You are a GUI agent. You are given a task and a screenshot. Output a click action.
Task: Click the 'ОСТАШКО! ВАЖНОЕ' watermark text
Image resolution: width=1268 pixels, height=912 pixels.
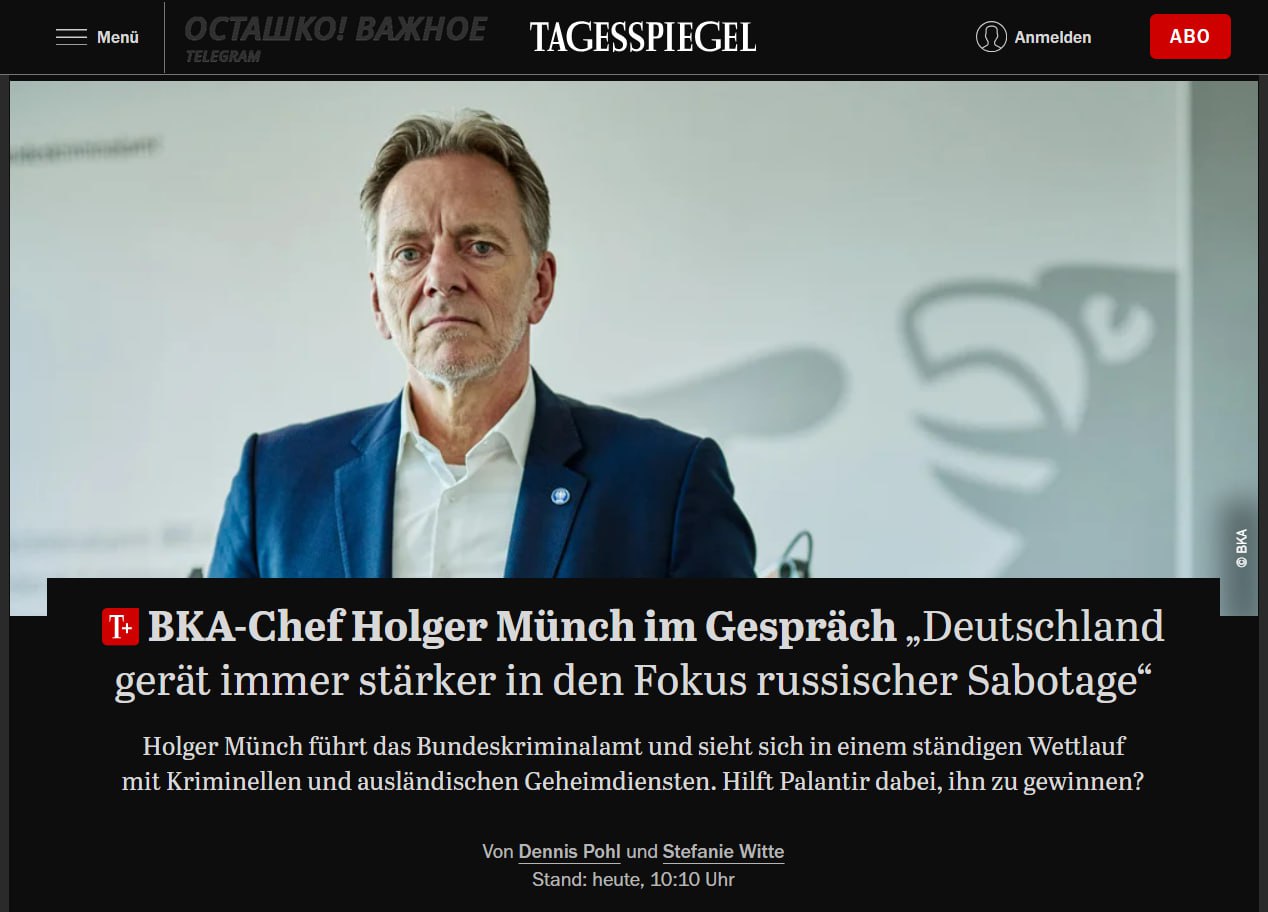335,29
